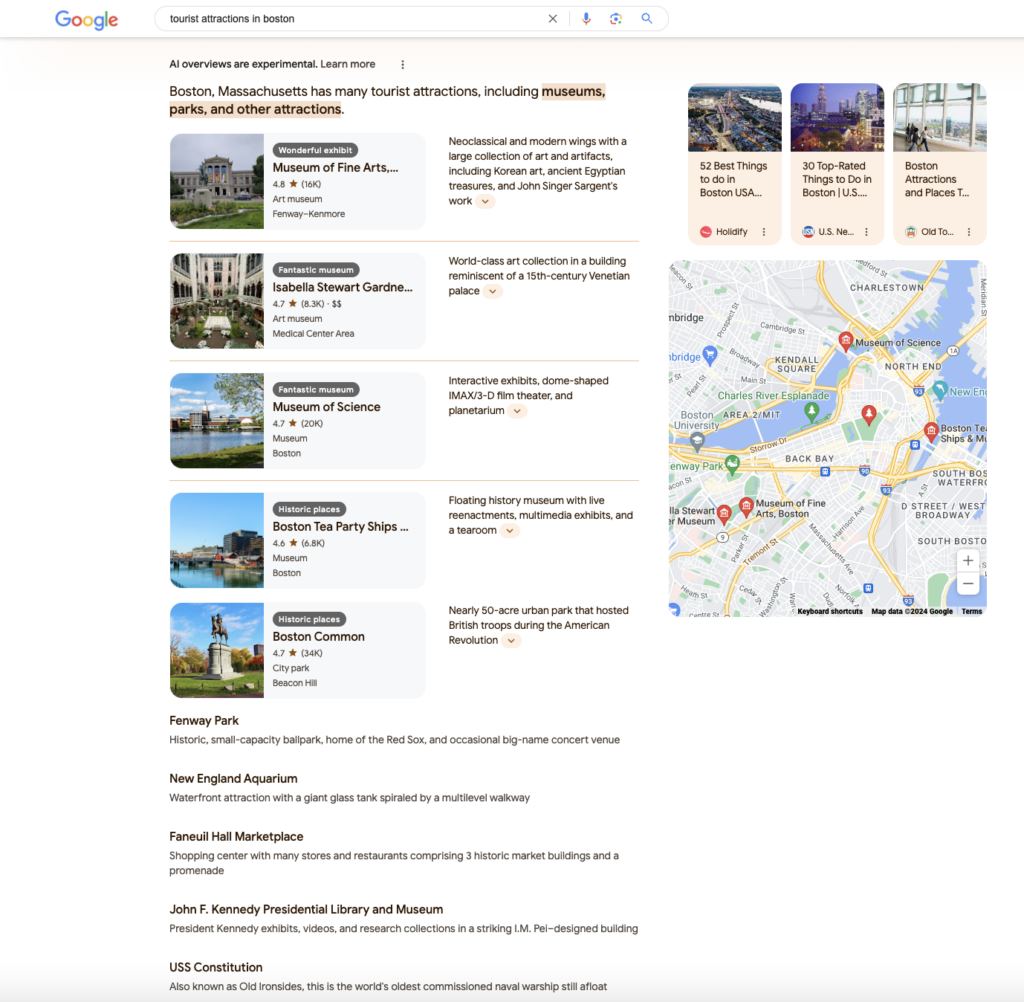Click the Boston Common statue thumbnail
The height and width of the screenshot is (1002, 1024).
click(x=217, y=650)
